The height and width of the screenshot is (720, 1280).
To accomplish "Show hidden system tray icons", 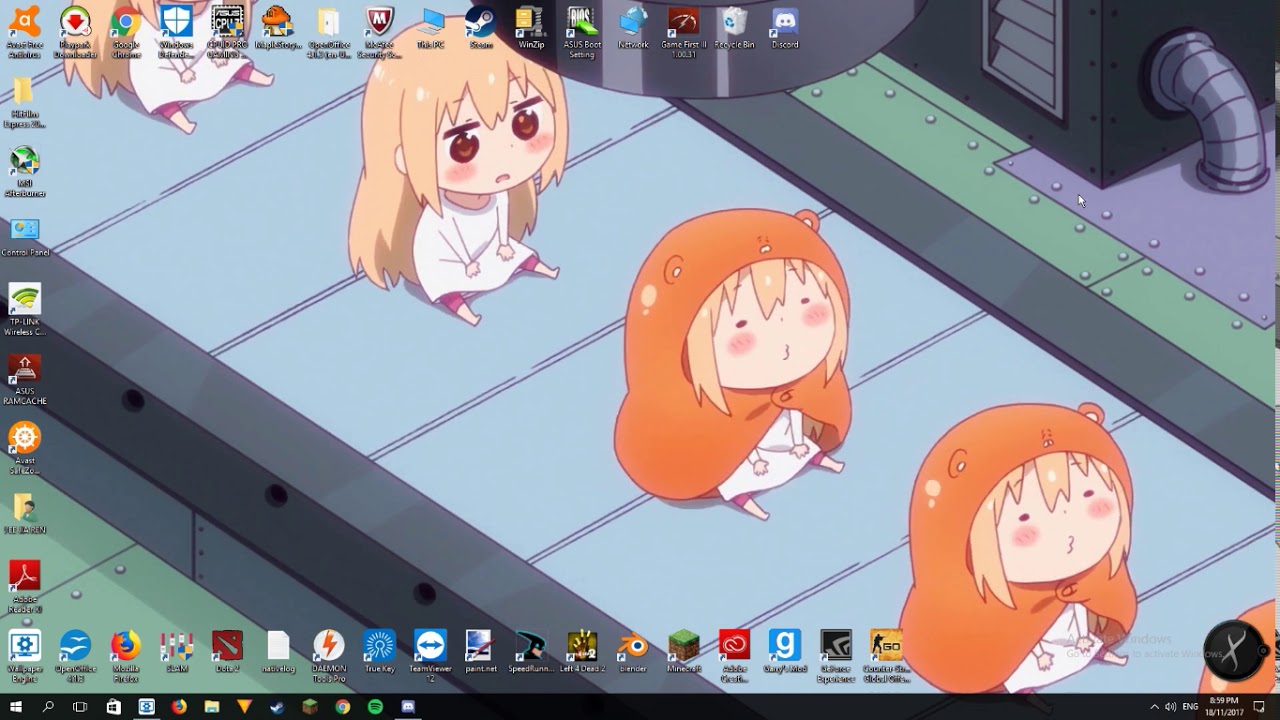I will [1154, 706].
